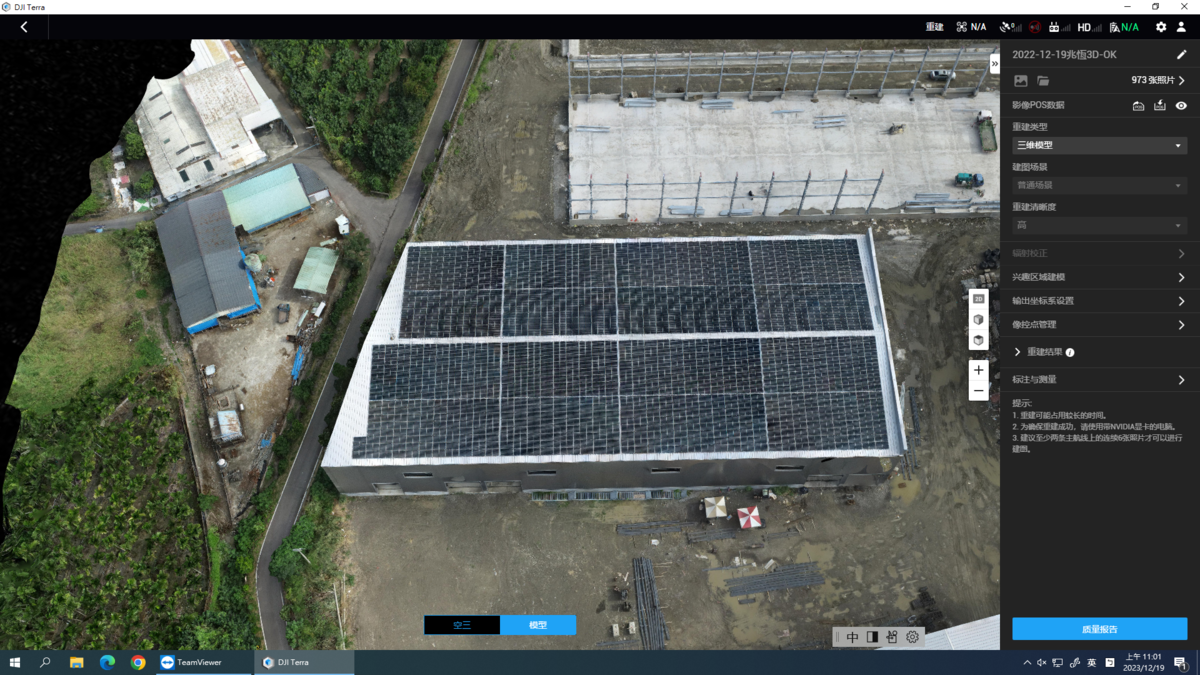This screenshot has height=675, width=1200.
Task: Expand 输出坐标系设置 options
Action: [x=1099, y=301]
